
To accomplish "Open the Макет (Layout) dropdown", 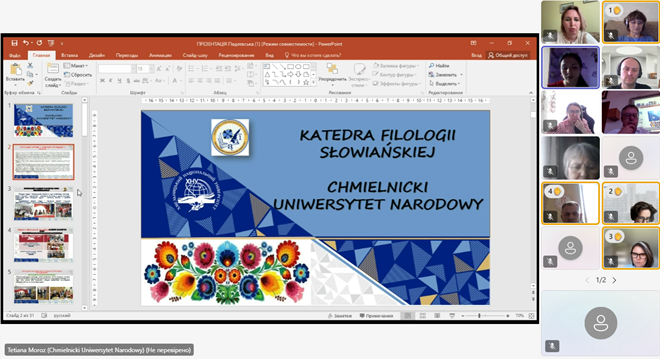I will pos(76,66).
